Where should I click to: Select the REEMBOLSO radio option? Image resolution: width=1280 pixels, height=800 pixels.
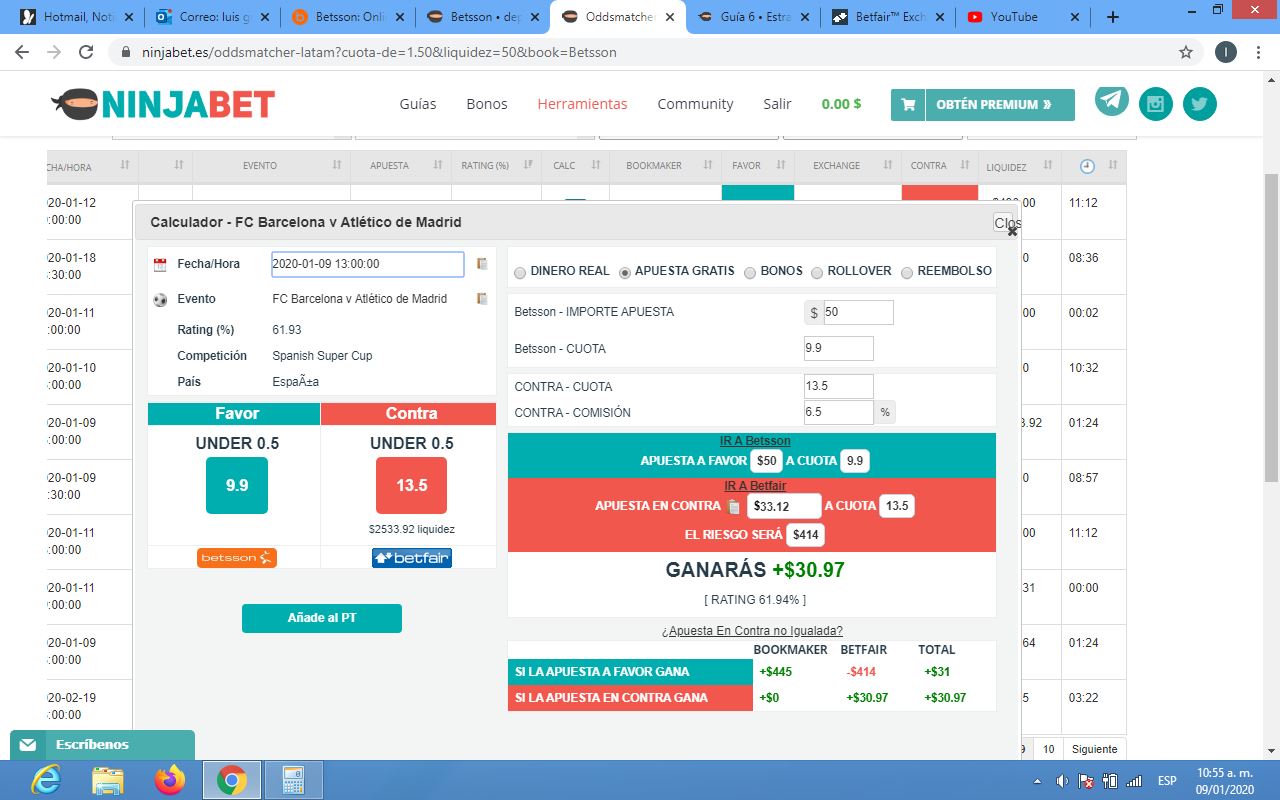point(908,272)
